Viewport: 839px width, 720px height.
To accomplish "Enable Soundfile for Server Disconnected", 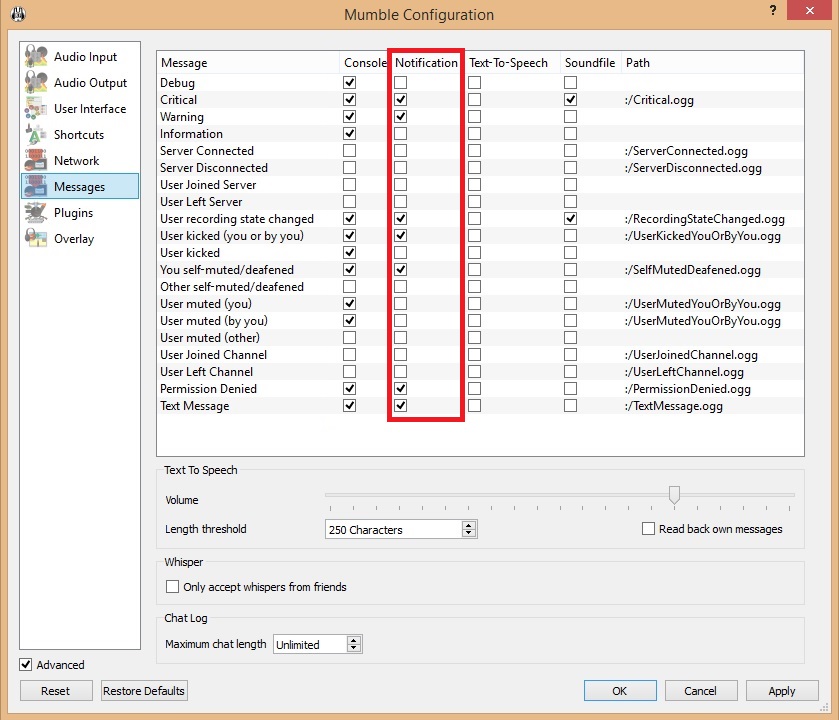I will tap(570, 167).
